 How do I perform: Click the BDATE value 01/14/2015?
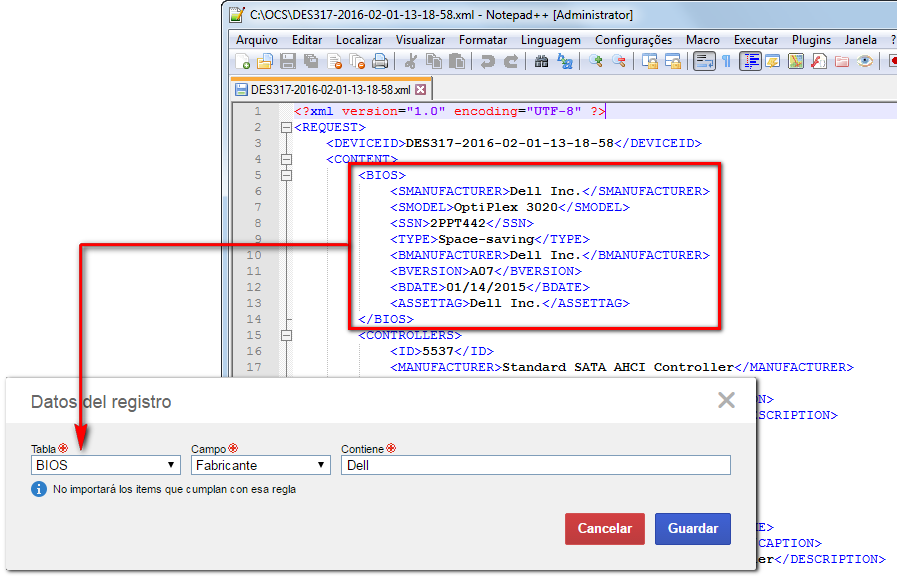(x=486, y=288)
